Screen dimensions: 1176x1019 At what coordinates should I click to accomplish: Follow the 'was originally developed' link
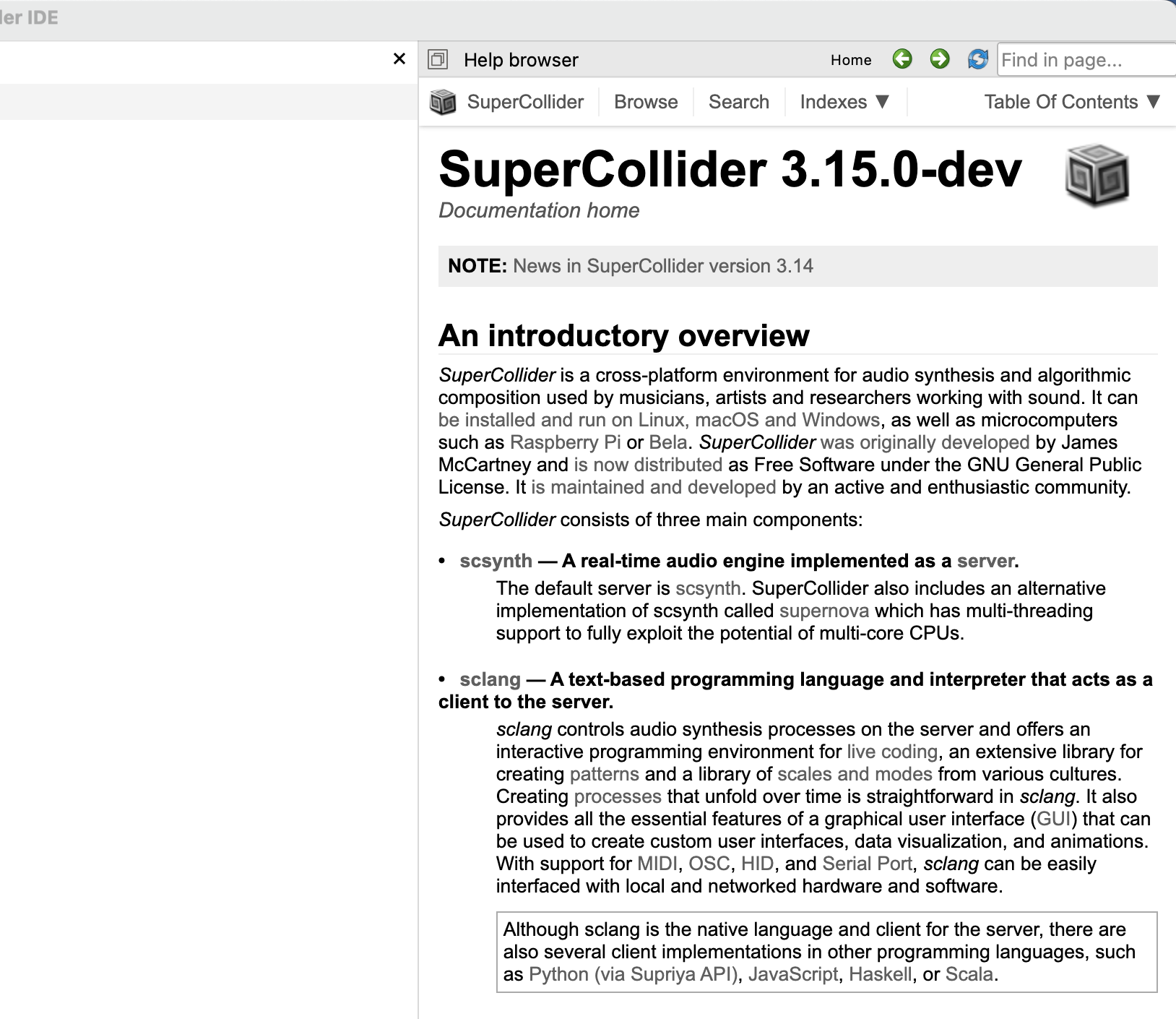pyautogui.click(x=925, y=442)
